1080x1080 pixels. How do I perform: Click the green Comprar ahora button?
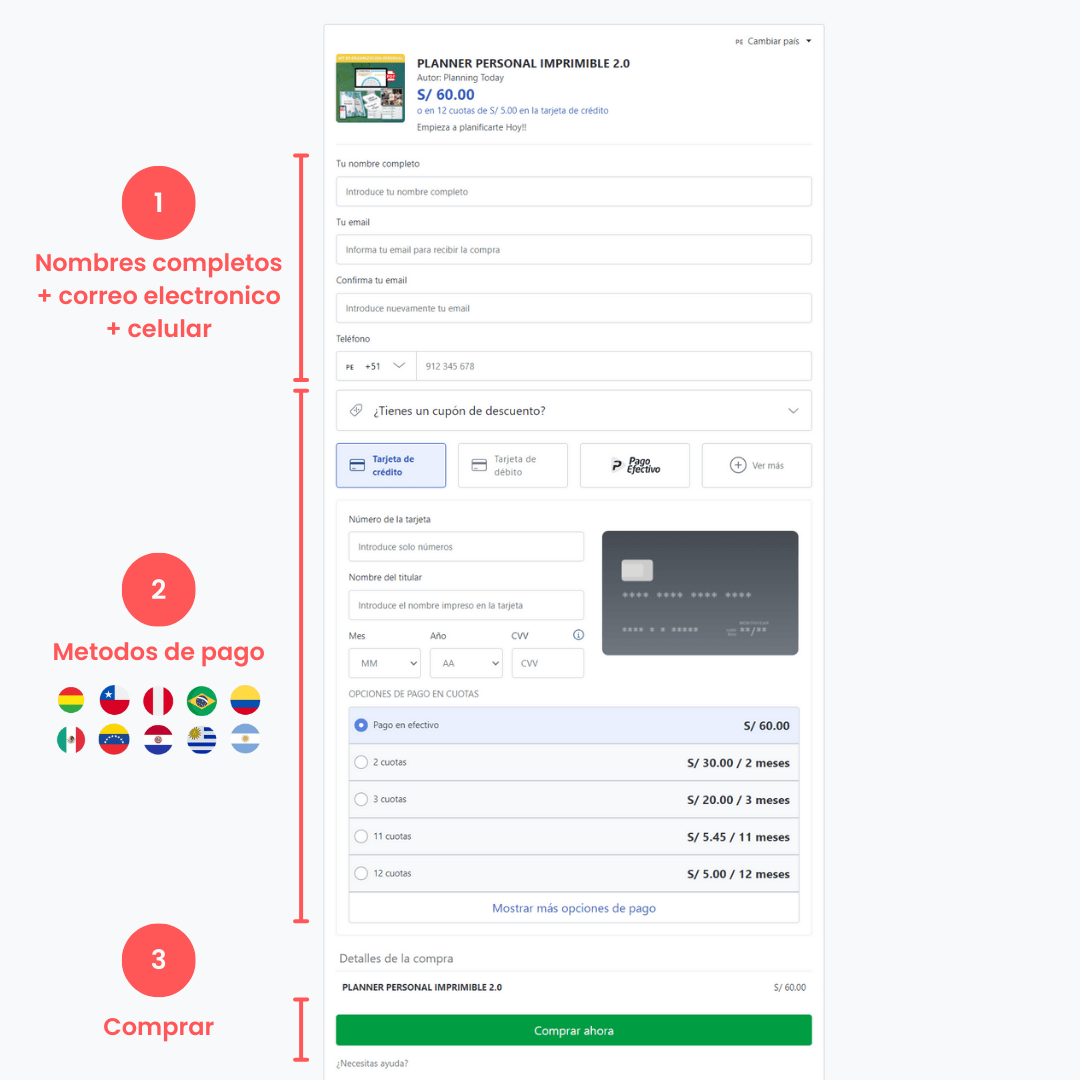(x=574, y=1030)
